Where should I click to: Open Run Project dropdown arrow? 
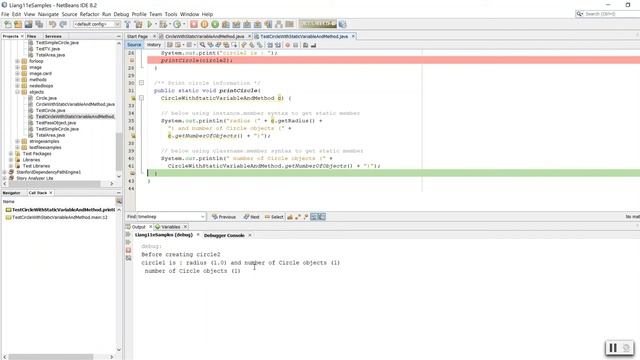pos(156,24)
